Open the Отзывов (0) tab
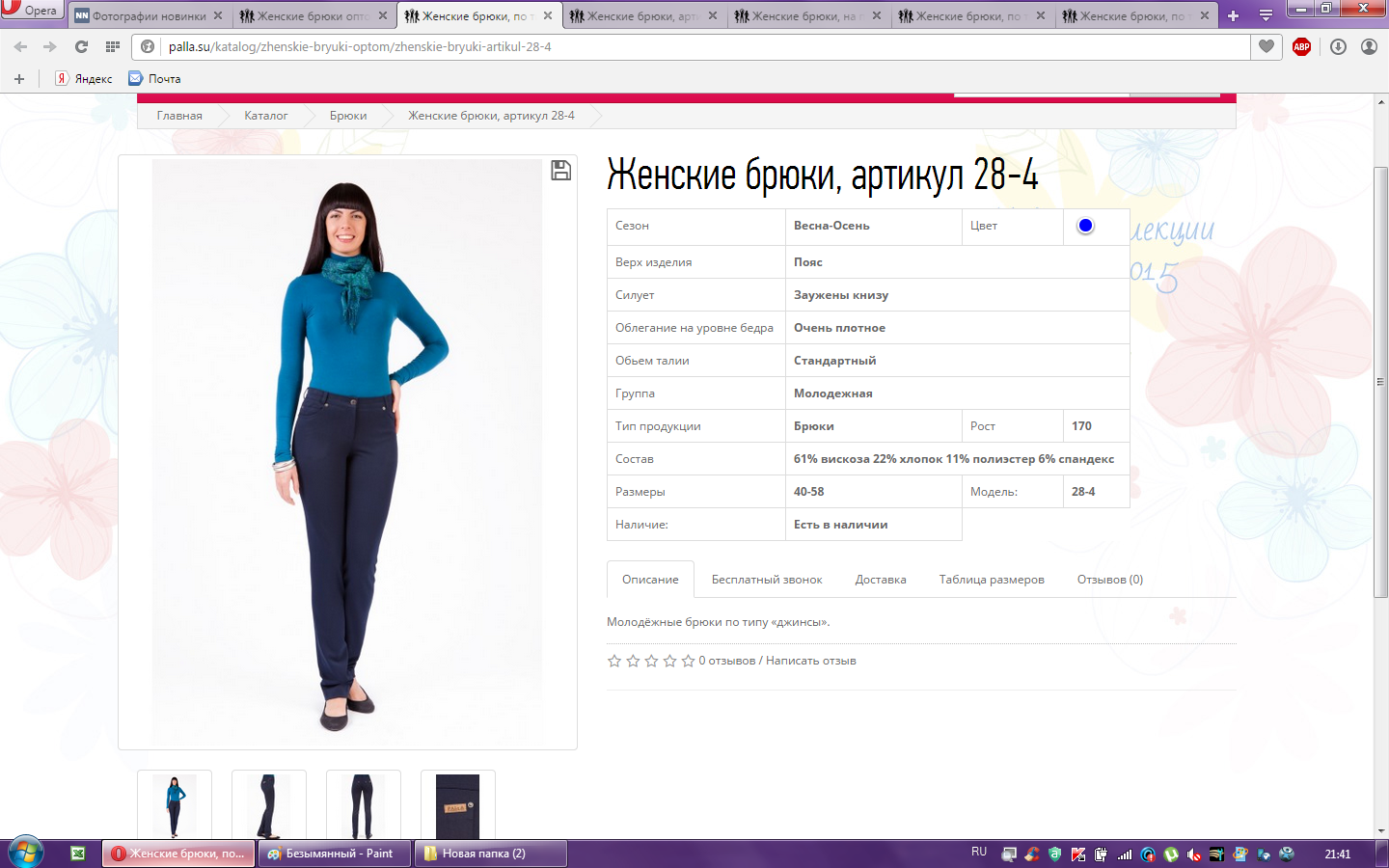Viewport: 1389px width, 868px height. [1110, 580]
